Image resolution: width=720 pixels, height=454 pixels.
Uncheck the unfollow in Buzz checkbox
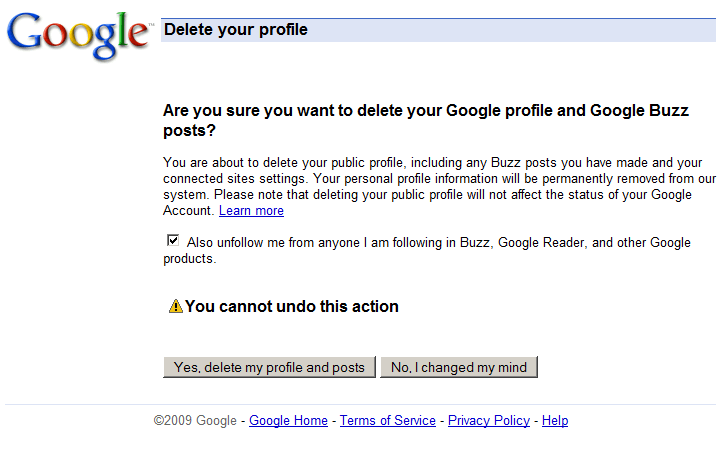(x=174, y=241)
